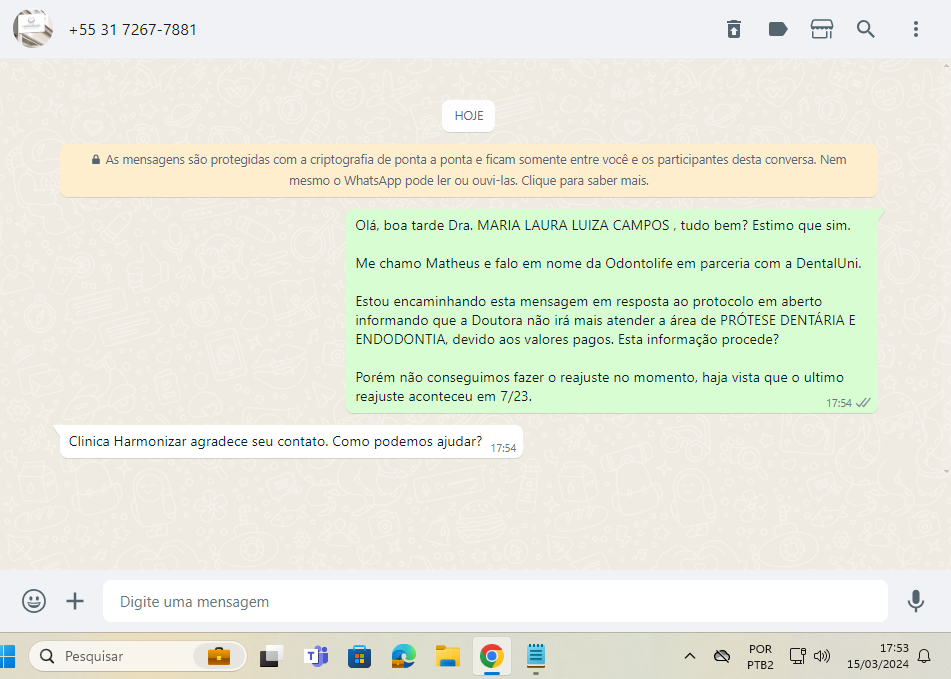951x679 pixels.
Task: Open the three-dot chat menu
Action: [x=916, y=29]
